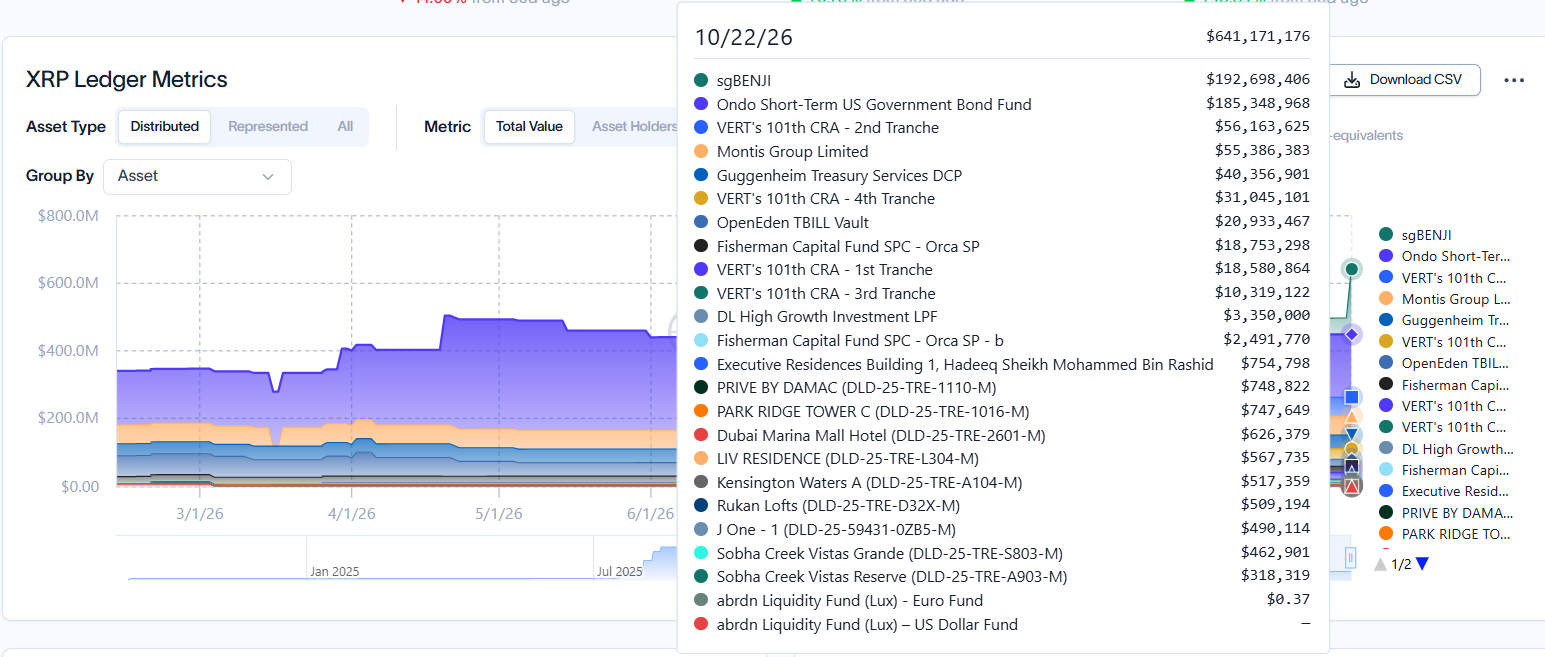Screen dimensions: 1545x657
Task: Toggle sgBENJI series in chart legend
Action: point(1416,235)
